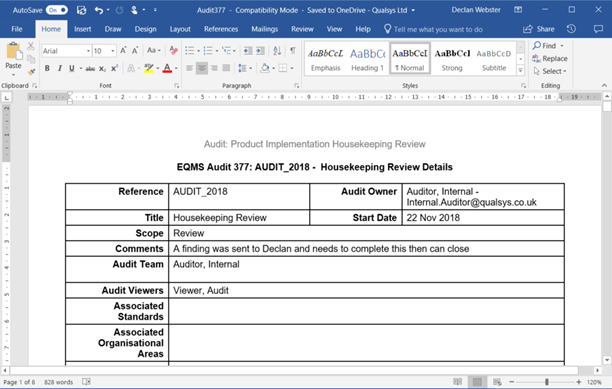Align text to the left
This screenshot has height=389, width=612.
click(190, 68)
